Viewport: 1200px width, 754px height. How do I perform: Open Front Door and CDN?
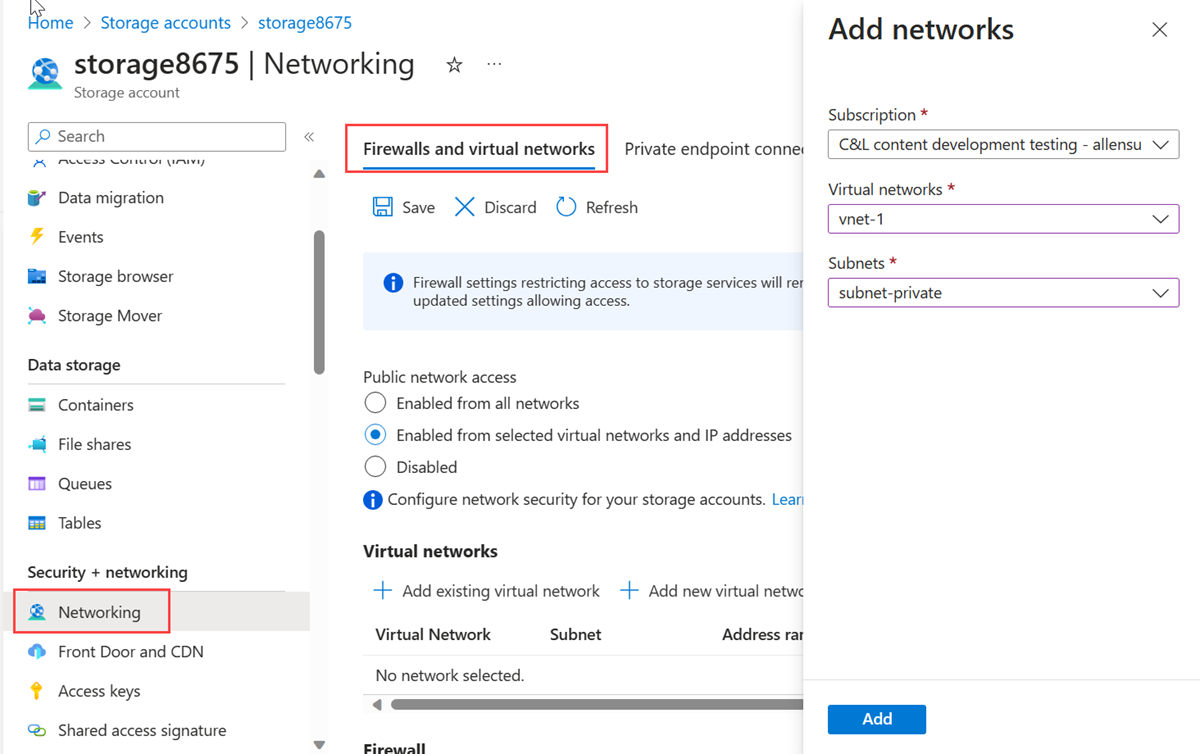(x=130, y=652)
